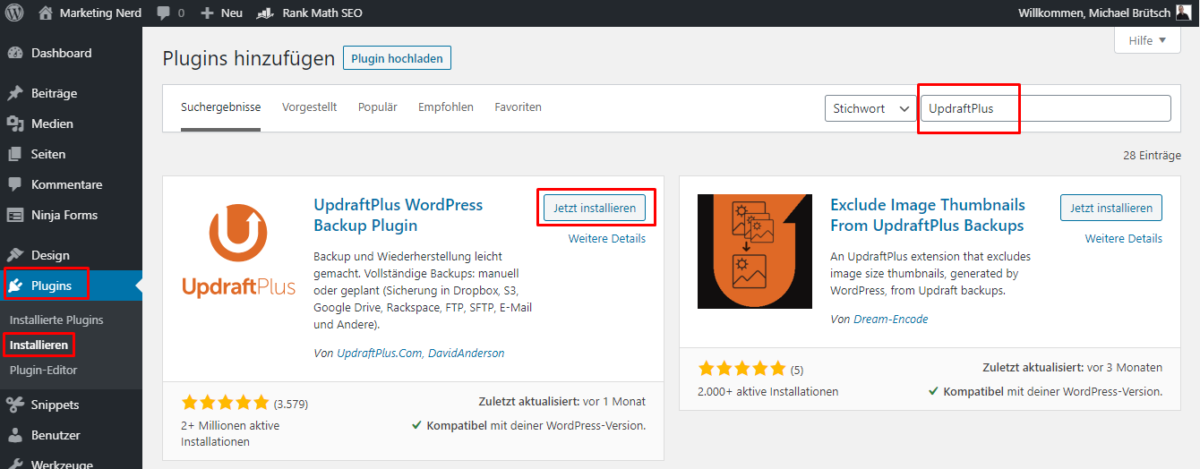1200x469 pixels.
Task: Switch to the Suchergebnisse tab
Action: [221, 107]
